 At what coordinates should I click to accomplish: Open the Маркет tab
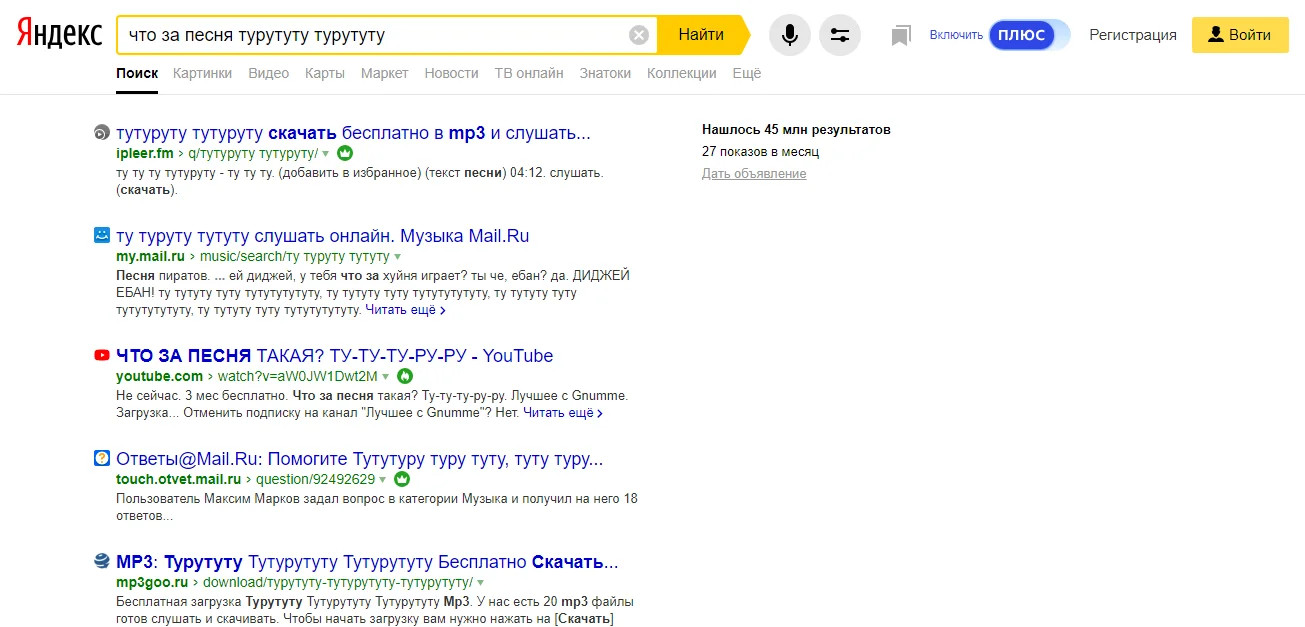click(385, 73)
